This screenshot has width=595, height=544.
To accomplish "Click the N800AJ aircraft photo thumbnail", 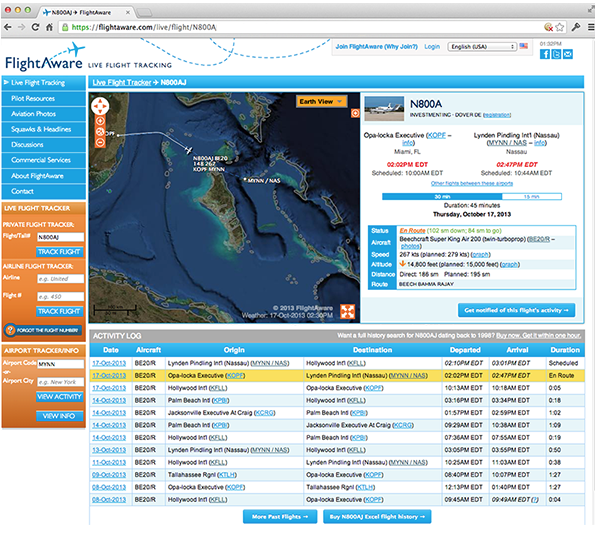I will click(x=384, y=109).
